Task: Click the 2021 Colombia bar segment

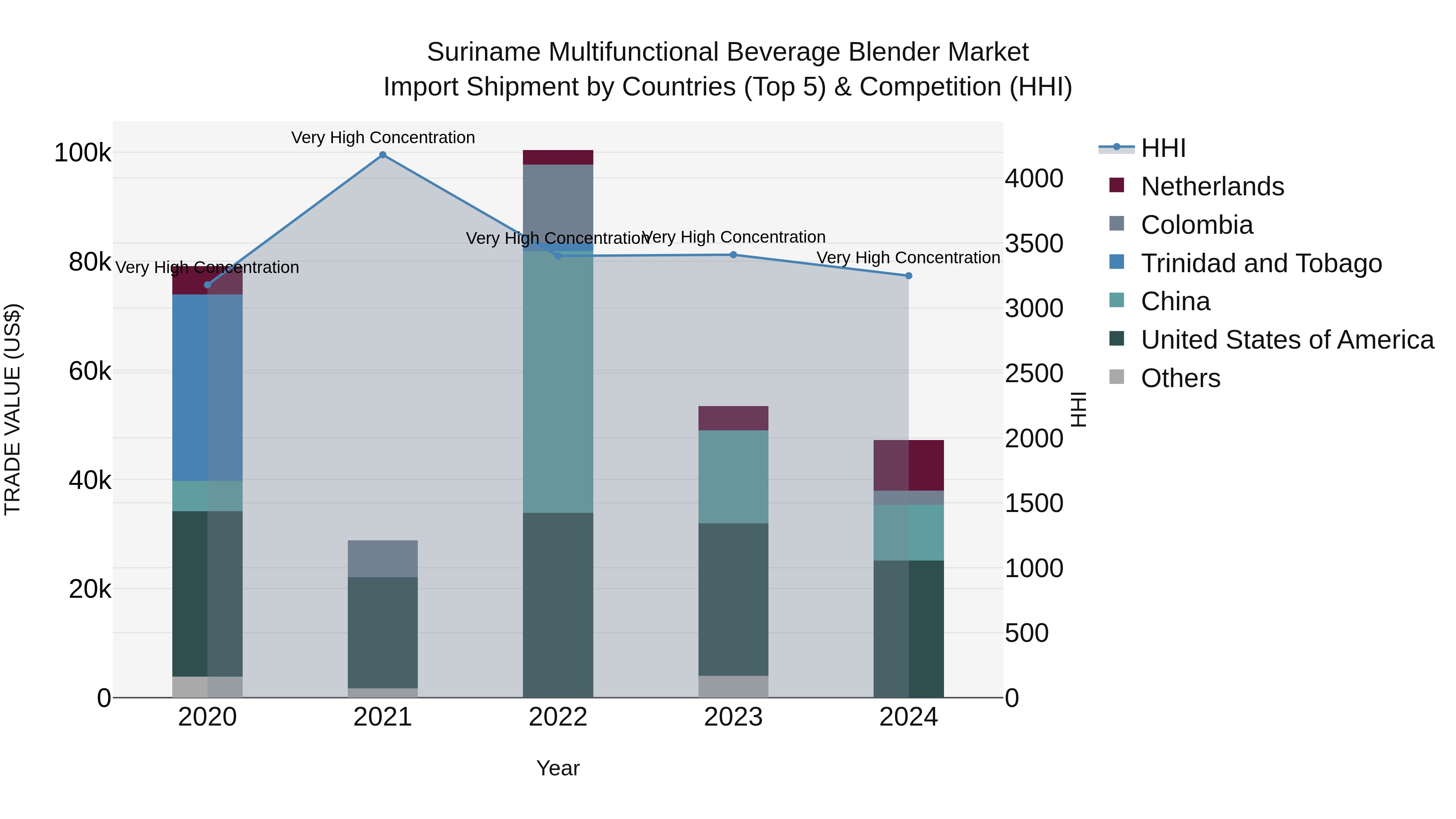Action: [x=383, y=559]
